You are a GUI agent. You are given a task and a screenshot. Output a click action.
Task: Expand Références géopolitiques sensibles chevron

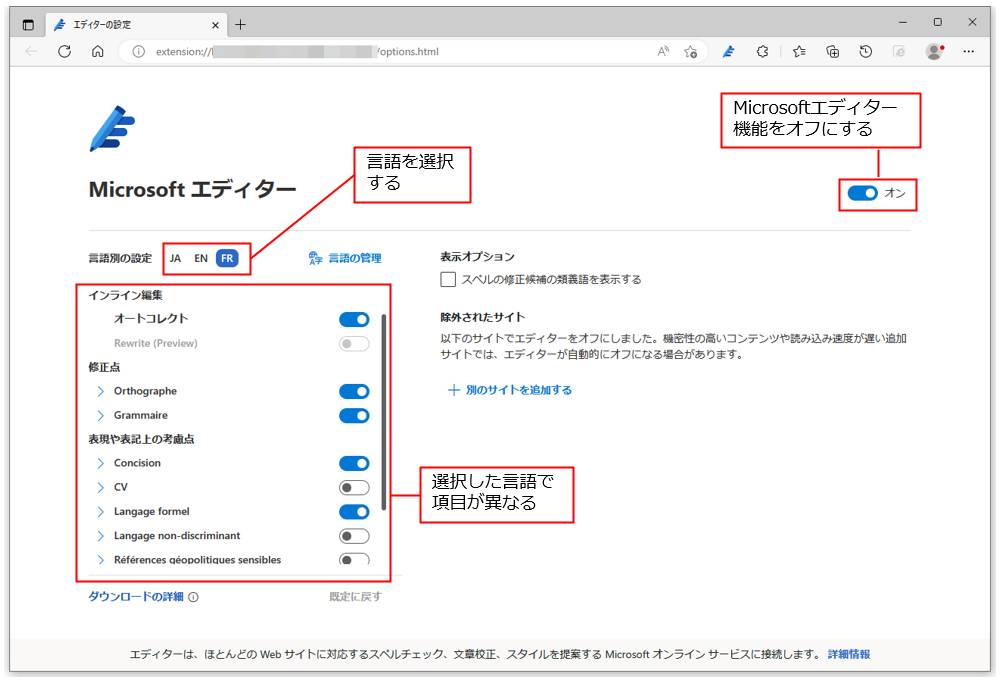click(x=100, y=560)
